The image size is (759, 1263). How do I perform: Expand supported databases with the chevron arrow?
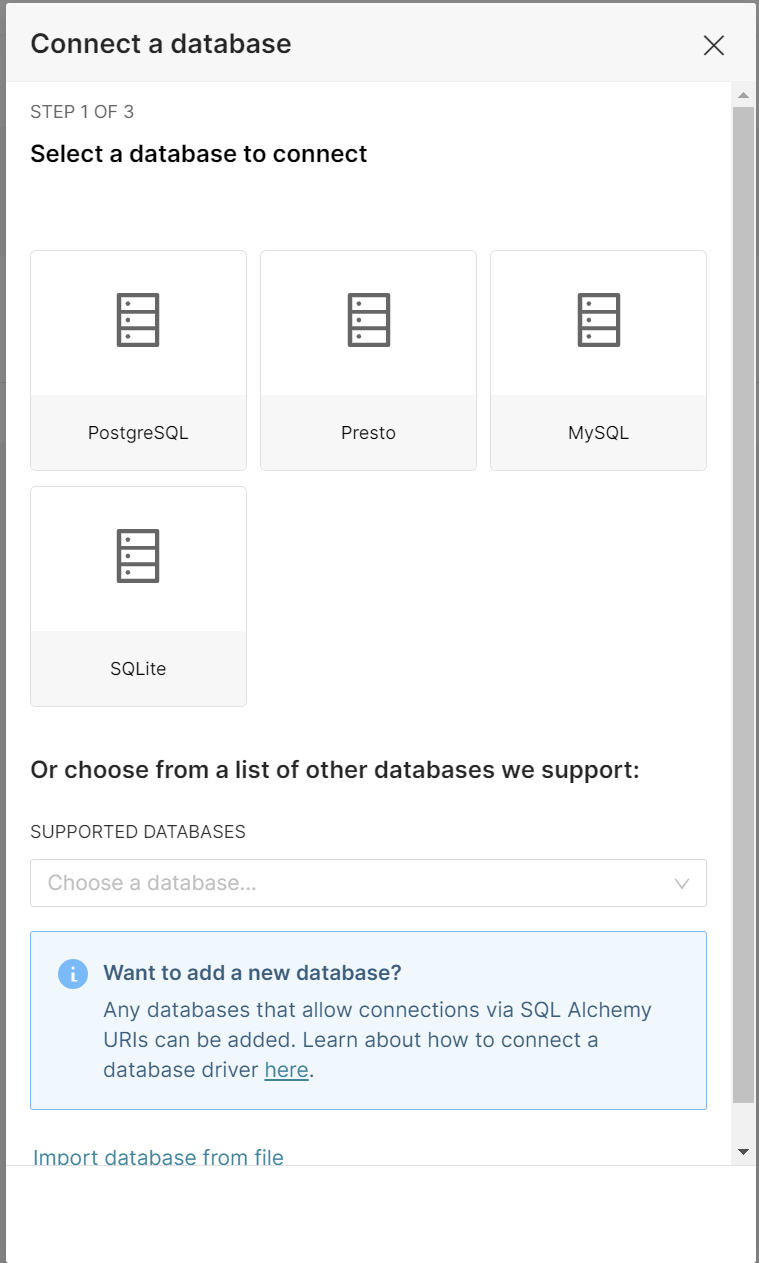coord(682,883)
